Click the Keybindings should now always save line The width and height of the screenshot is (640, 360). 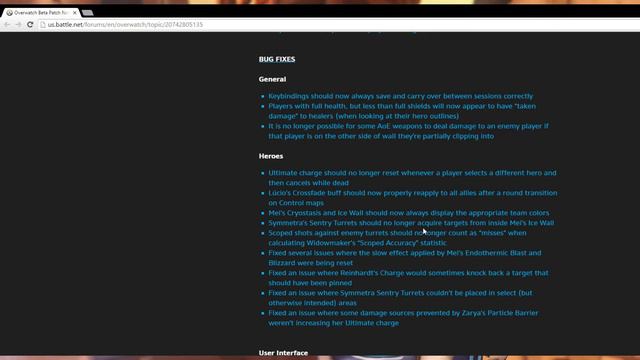point(400,96)
